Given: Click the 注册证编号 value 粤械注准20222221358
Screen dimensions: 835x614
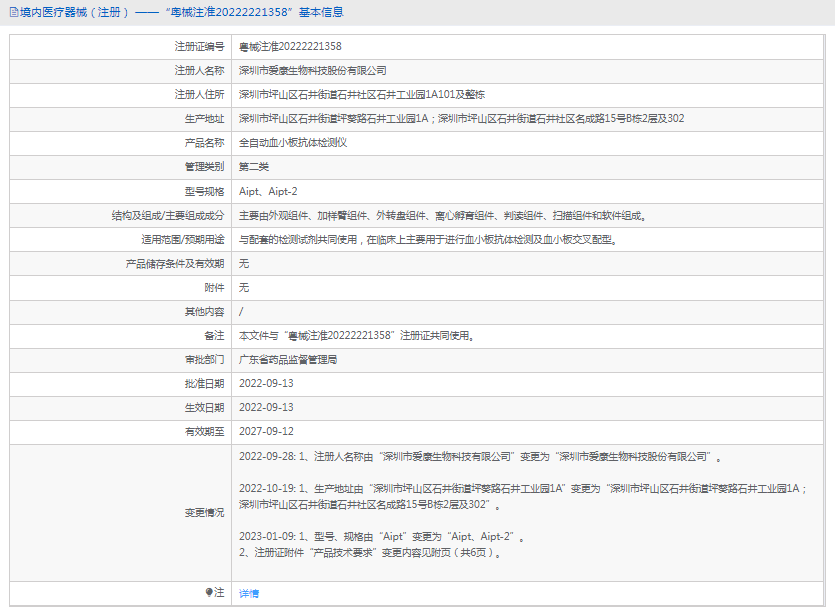Looking at the screenshot, I should 290,47.
